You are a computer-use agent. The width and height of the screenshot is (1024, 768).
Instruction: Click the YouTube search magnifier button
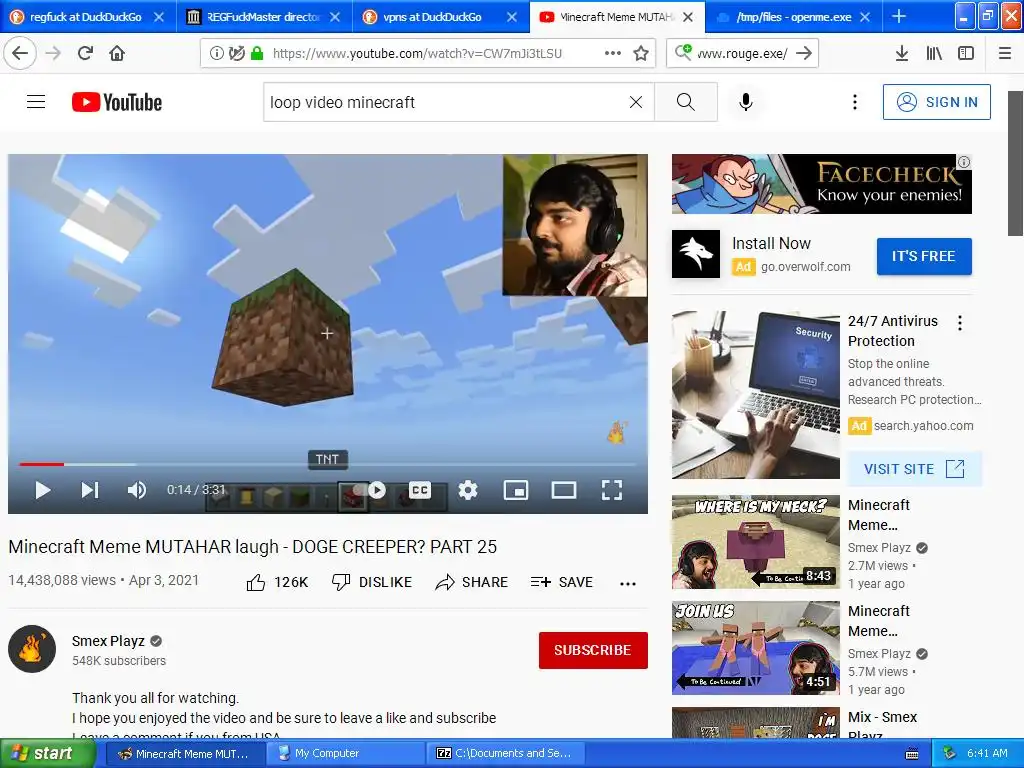pyautogui.click(x=686, y=102)
